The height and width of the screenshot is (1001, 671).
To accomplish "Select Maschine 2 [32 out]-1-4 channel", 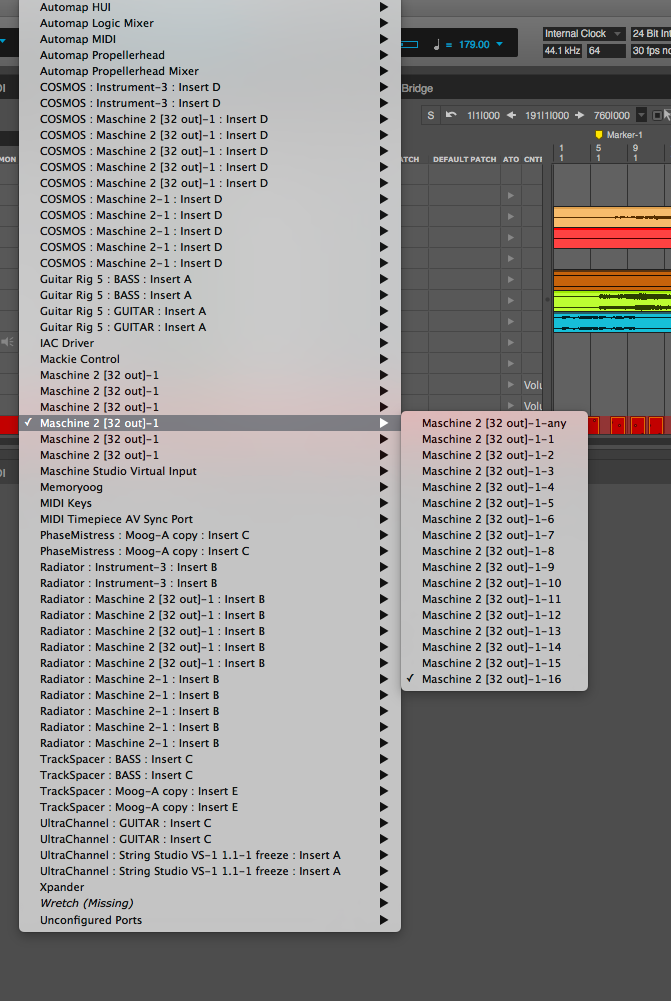I will [494, 487].
